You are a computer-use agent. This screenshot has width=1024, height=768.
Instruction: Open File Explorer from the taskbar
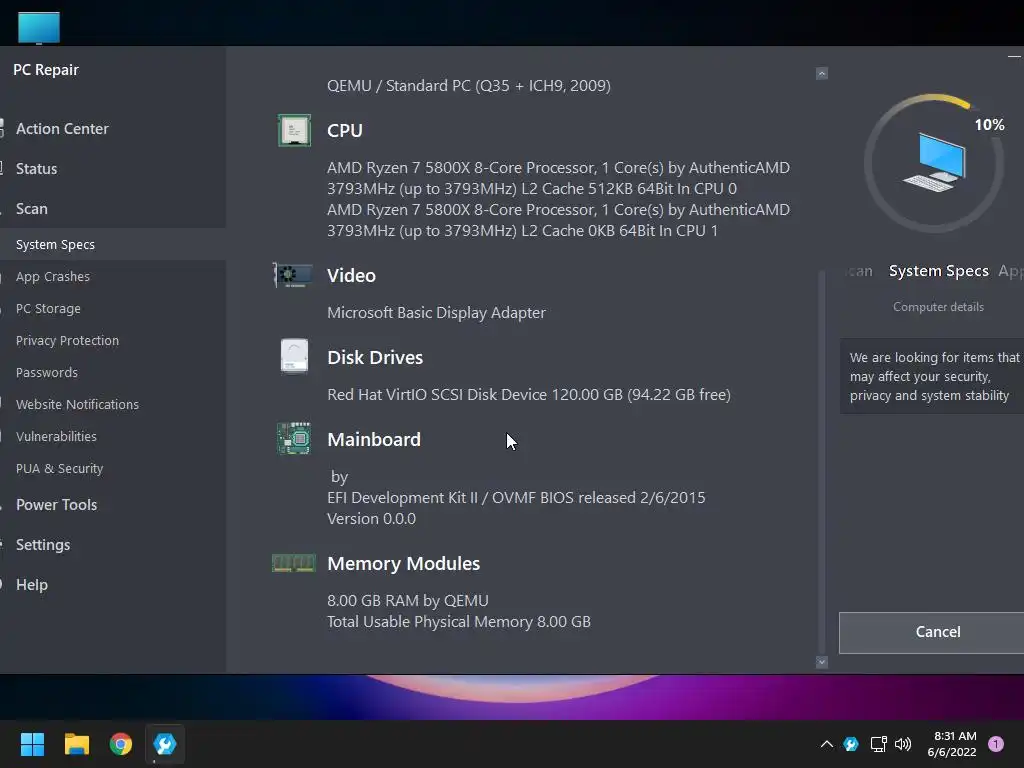(76, 744)
